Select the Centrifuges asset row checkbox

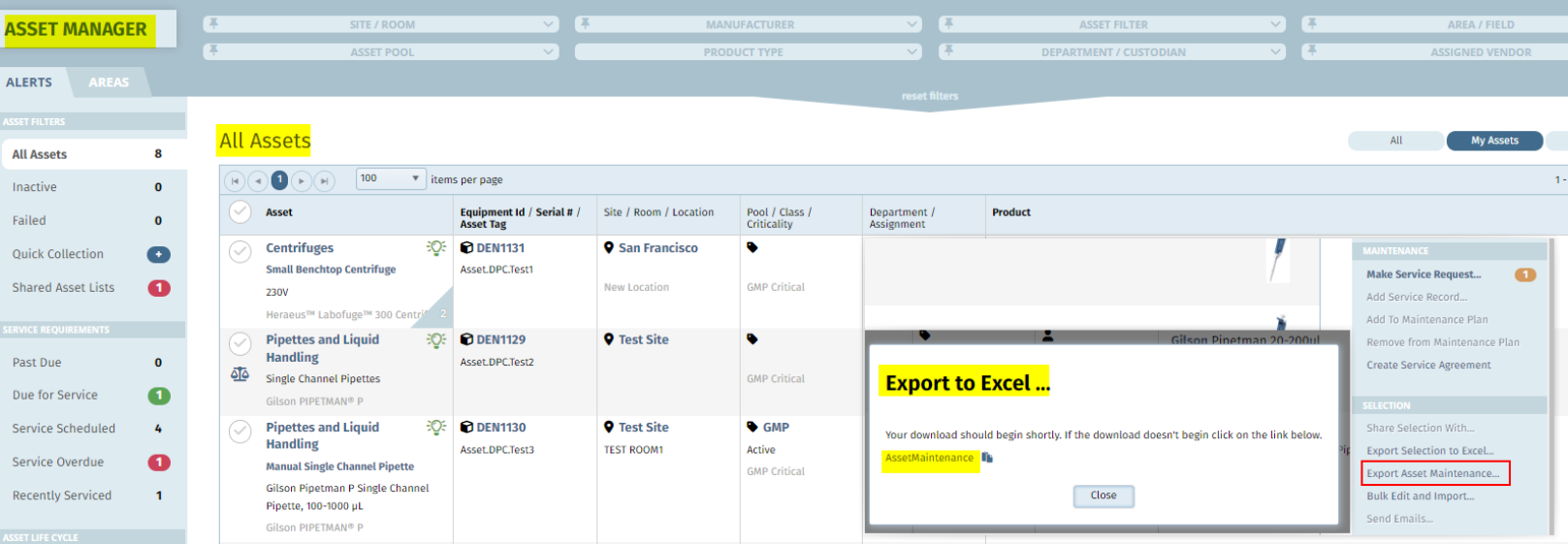(x=240, y=252)
